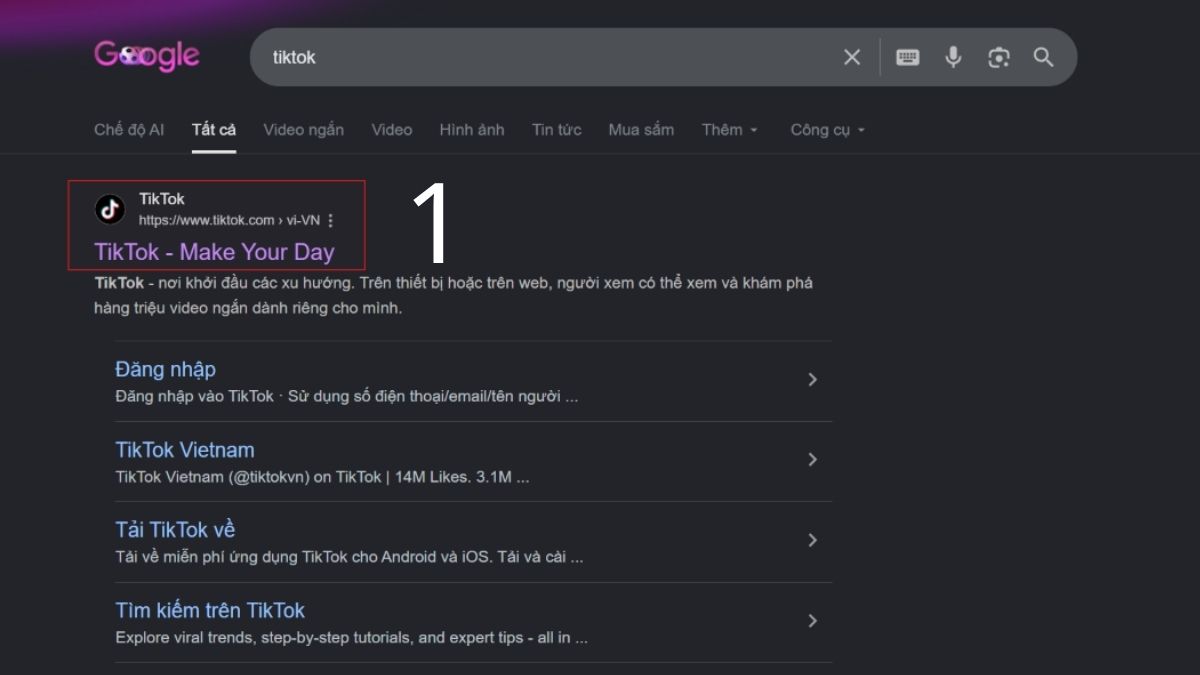Open three-dot menu beside tiktok.com URL
The image size is (1200, 675).
pos(331,220)
